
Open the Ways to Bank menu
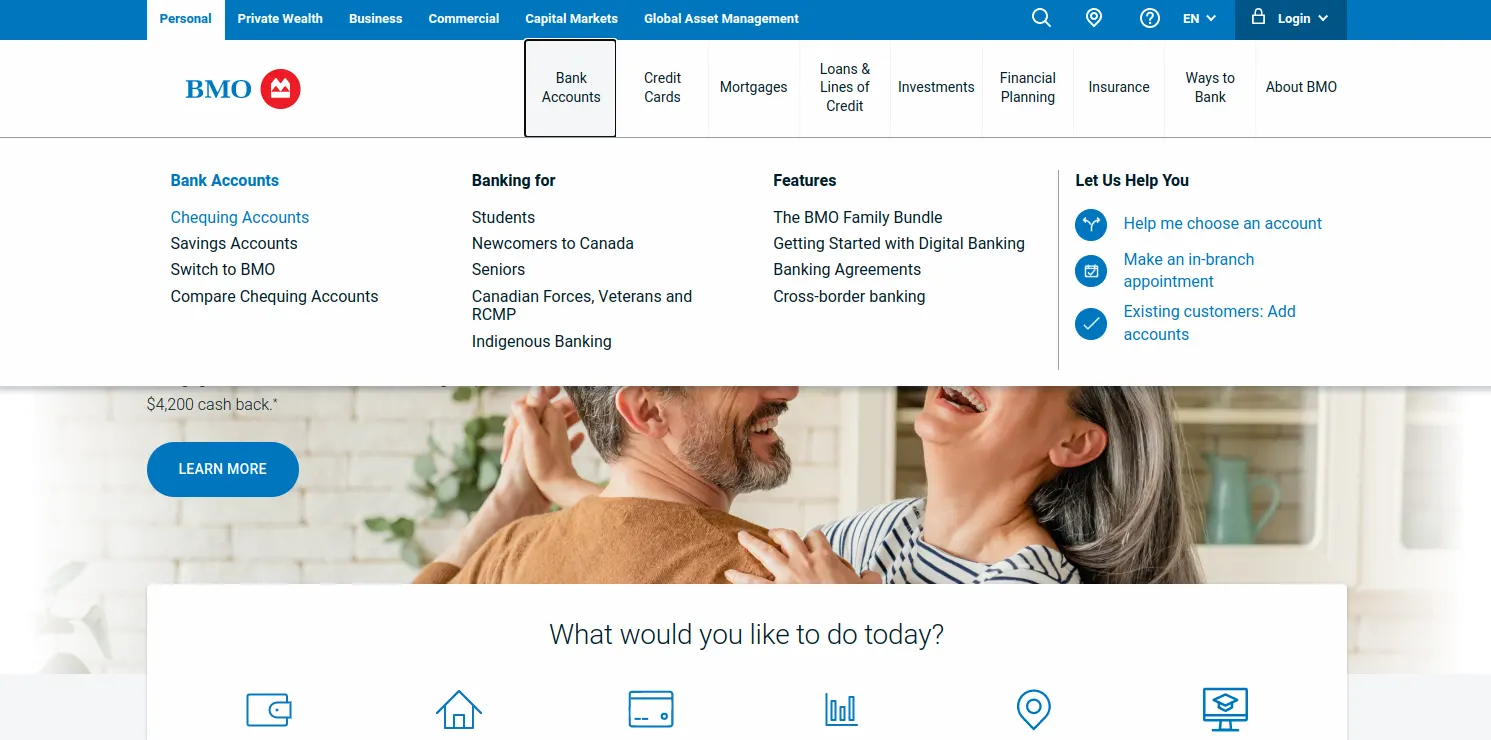coord(1210,88)
